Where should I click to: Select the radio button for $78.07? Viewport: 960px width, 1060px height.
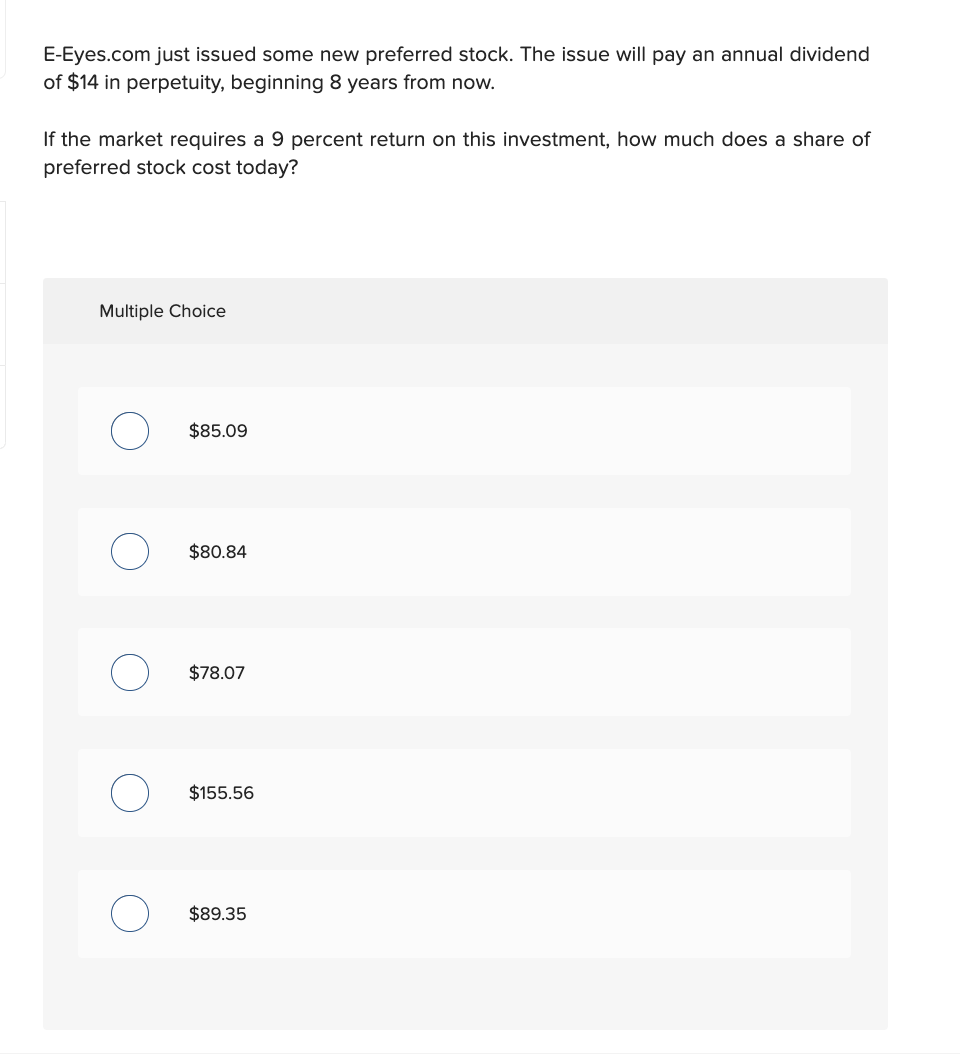click(x=129, y=672)
